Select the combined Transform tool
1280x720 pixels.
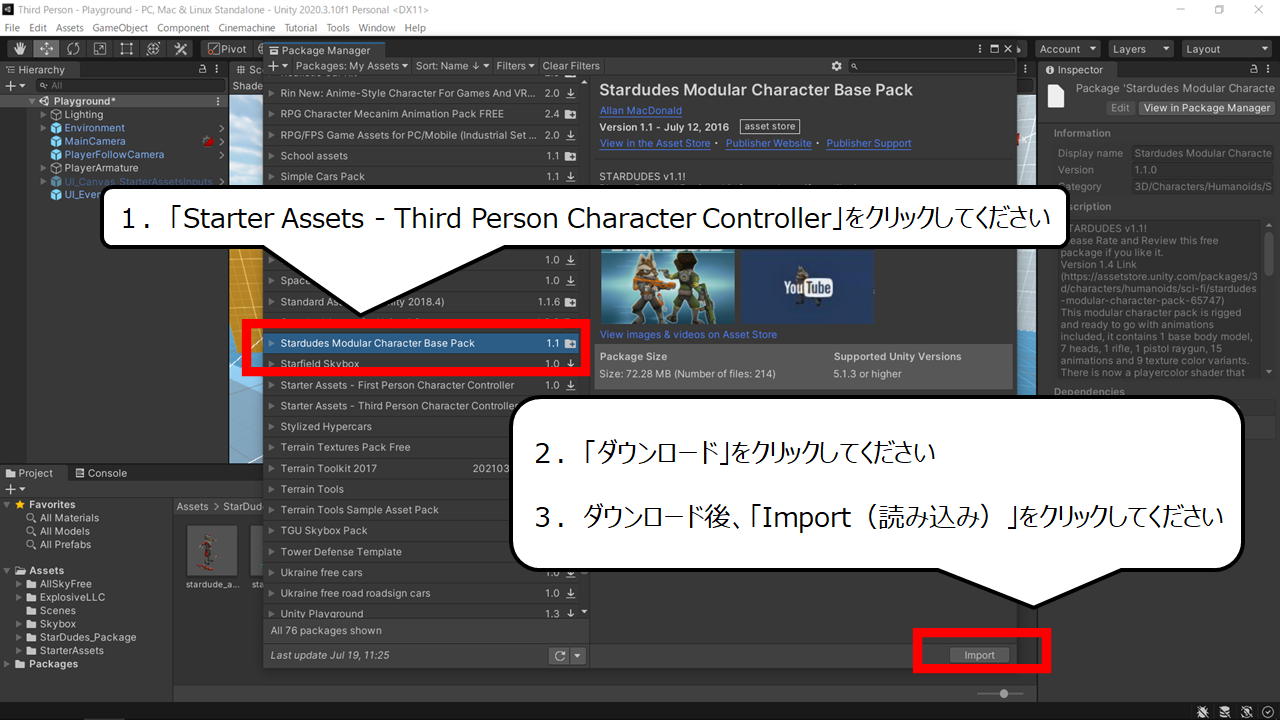pos(154,48)
